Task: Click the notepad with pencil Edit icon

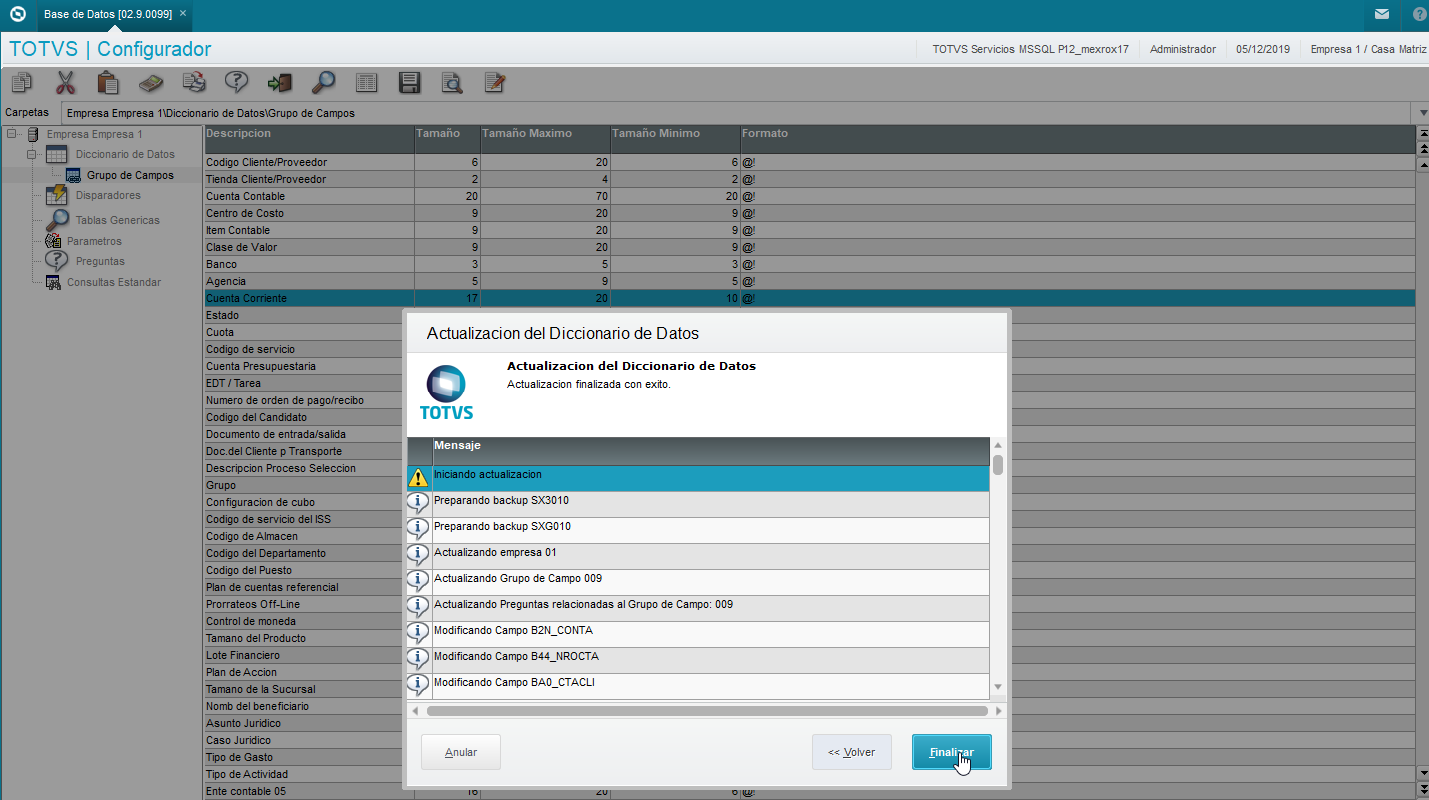Action: 494,83
